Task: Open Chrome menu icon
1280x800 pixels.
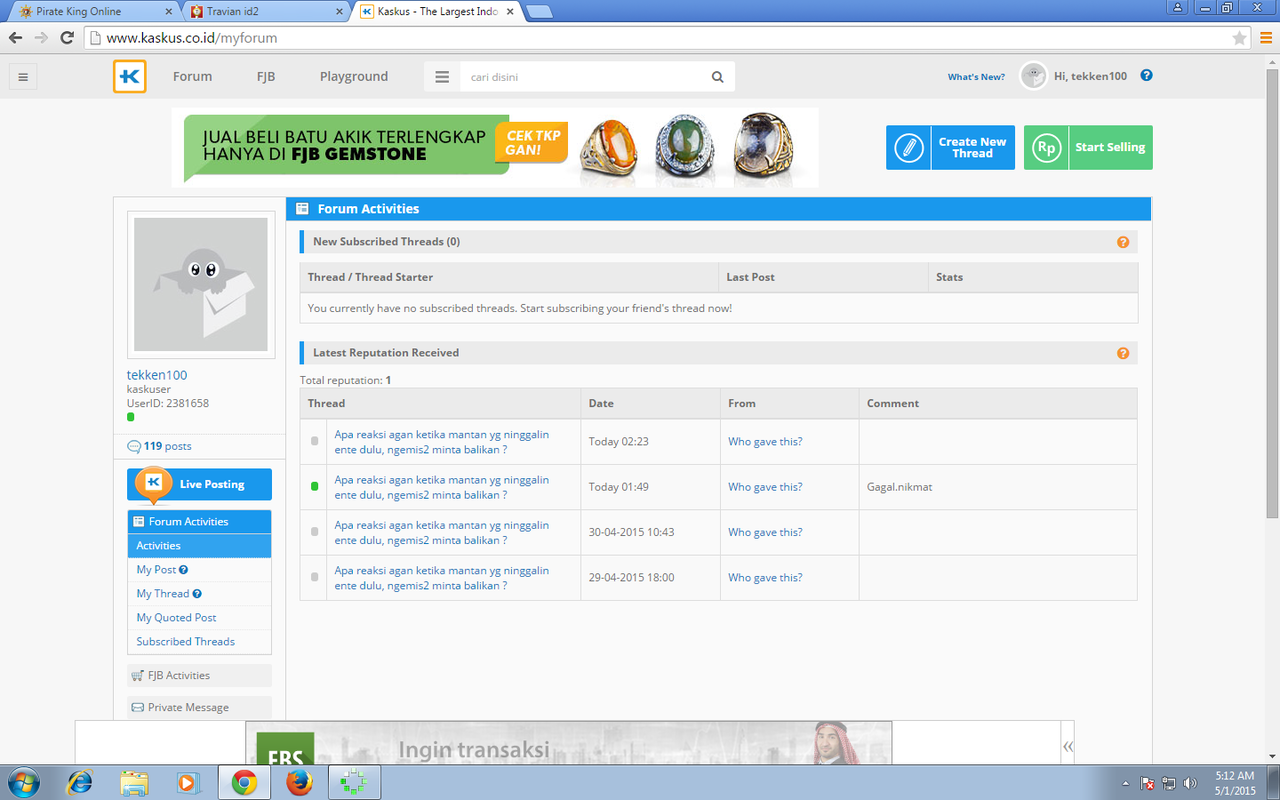Action: tap(1265, 38)
